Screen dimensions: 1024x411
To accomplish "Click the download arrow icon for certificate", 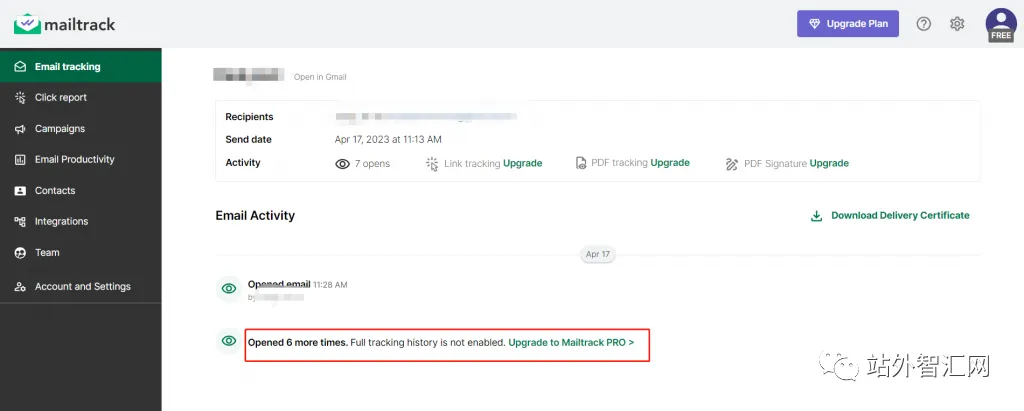I will (816, 216).
